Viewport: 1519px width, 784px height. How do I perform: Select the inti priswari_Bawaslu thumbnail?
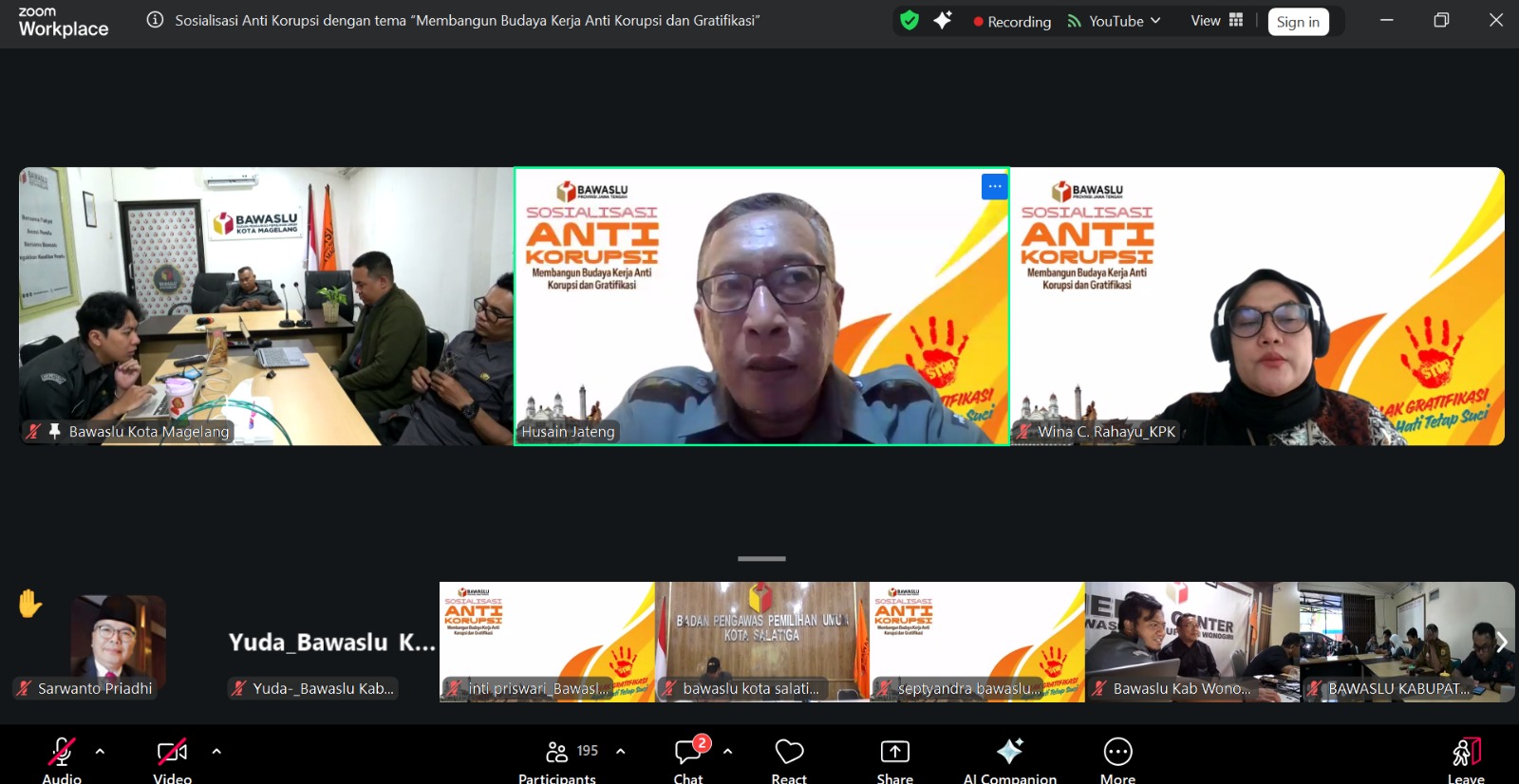tap(547, 643)
